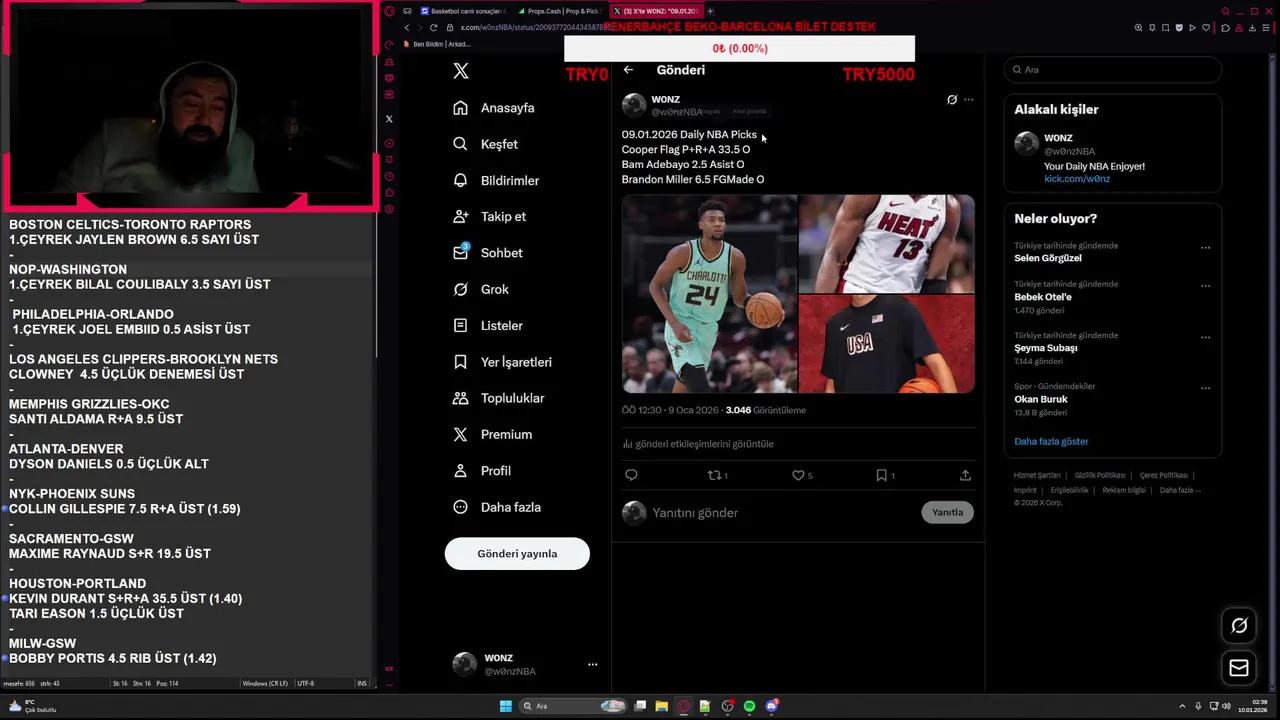The width and height of the screenshot is (1280, 720).
Task: Click the share post icon
Action: (965, 476)
